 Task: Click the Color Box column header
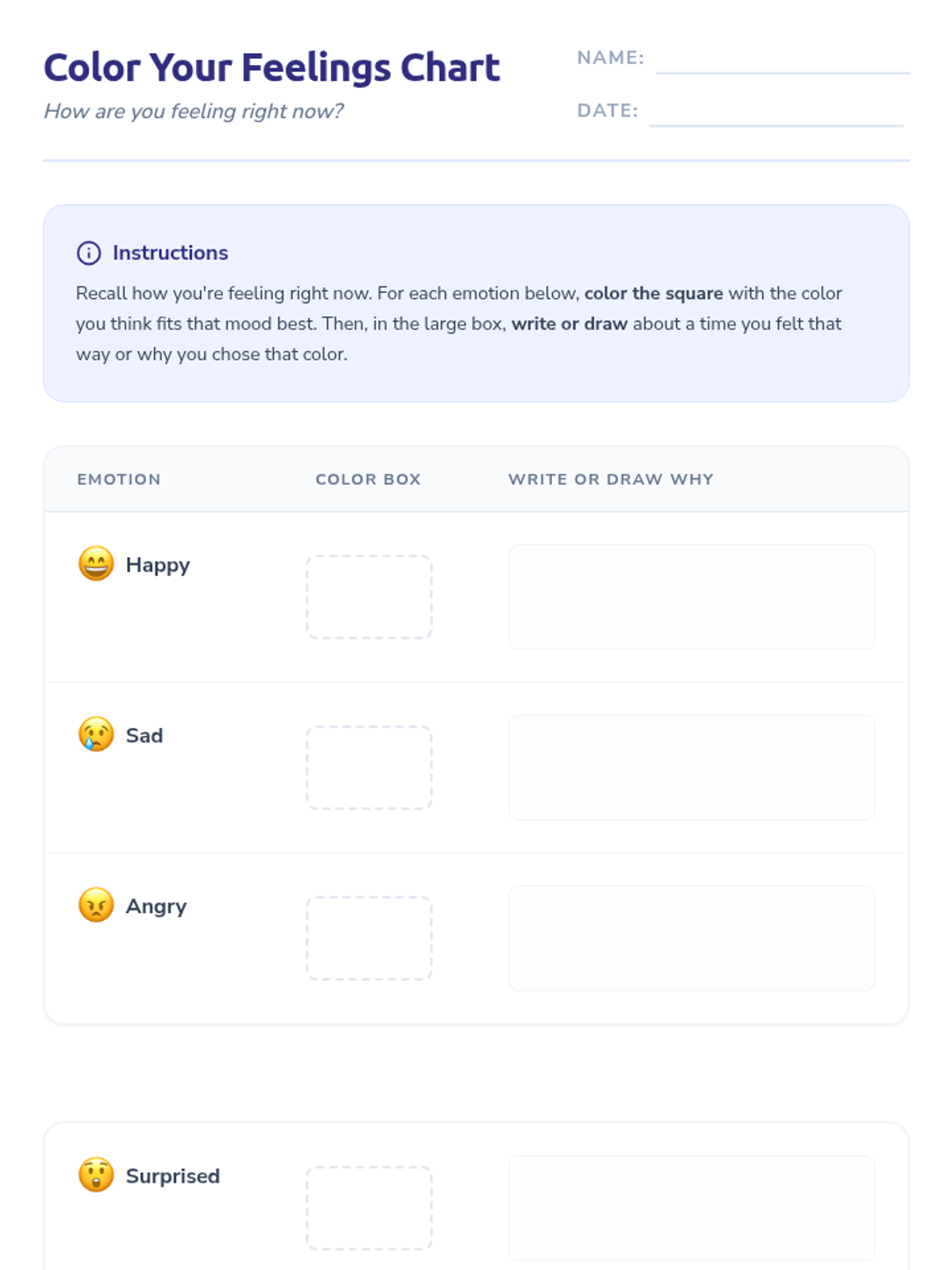click(368, 479)
